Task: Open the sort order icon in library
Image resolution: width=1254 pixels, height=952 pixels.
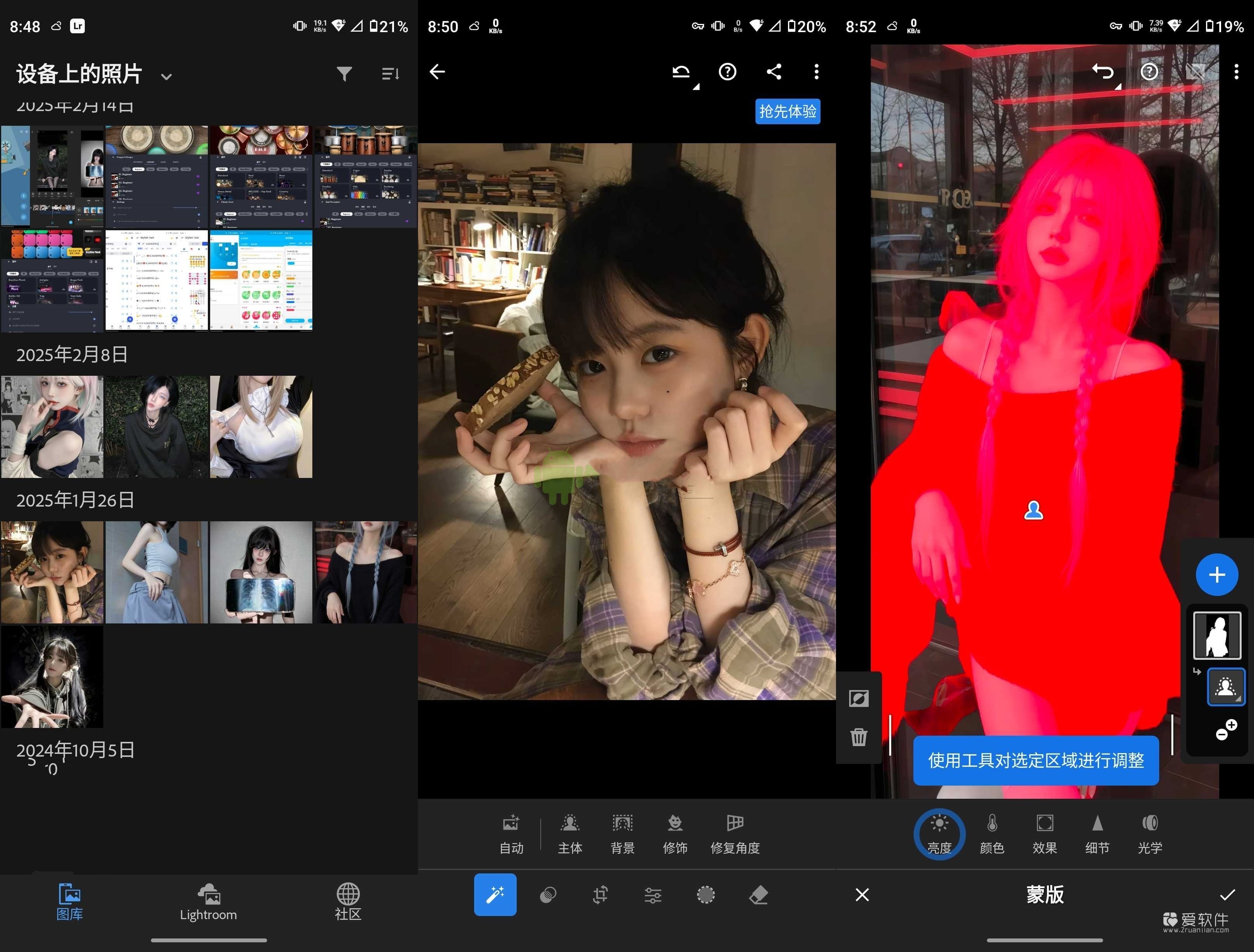Action: 391,74
